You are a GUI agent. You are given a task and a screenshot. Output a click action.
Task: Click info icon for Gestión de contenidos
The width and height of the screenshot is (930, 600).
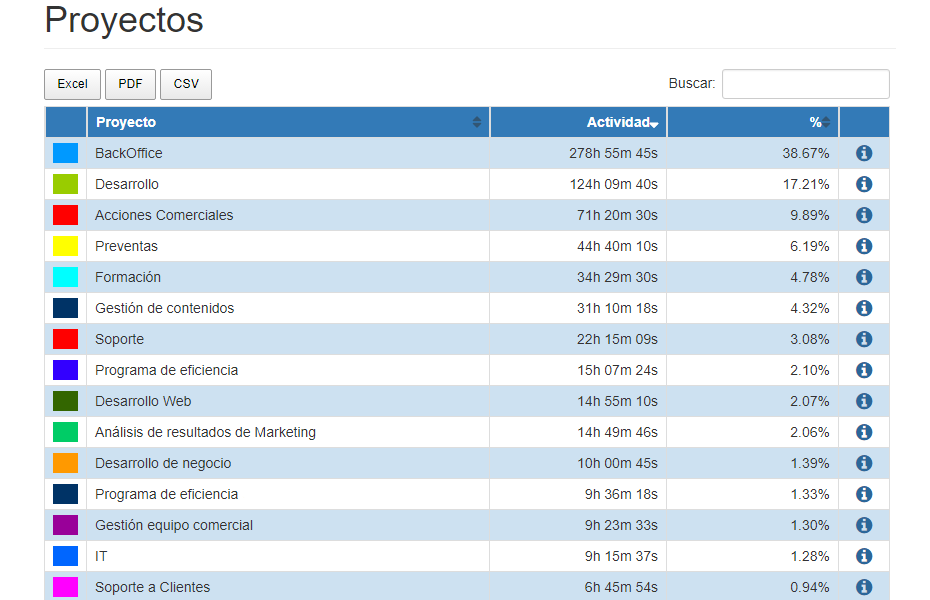(x=864, y=308)
